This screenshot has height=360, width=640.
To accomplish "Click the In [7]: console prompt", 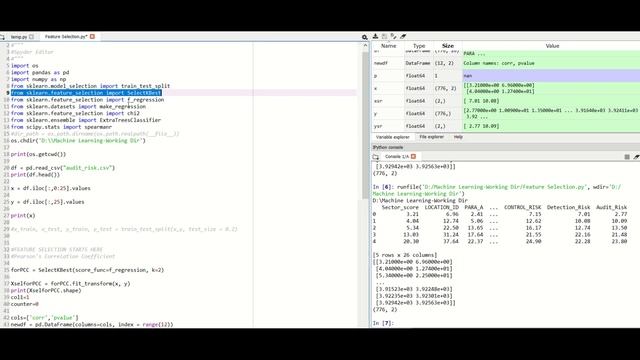I will (383, 323).
